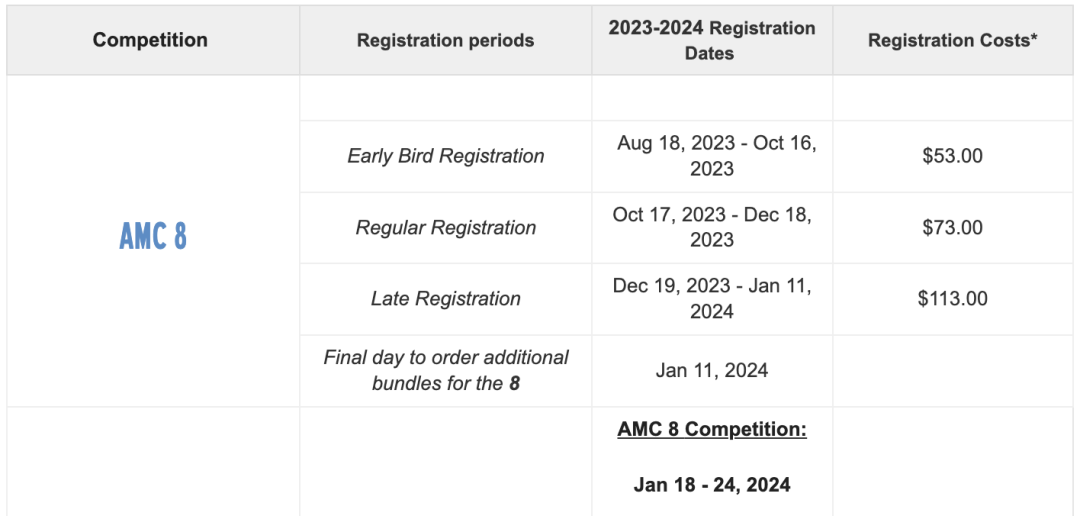Select the Early Bird Registration cell
The height and width of the screenshot is (516, 1080).
[x=445, y=156]
